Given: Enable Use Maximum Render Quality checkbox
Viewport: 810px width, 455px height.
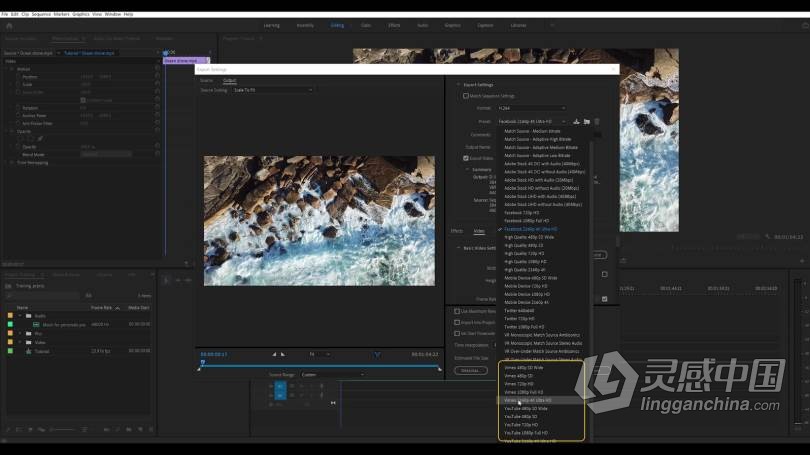Looking at the screenshot, I should (x=457, y=311).
